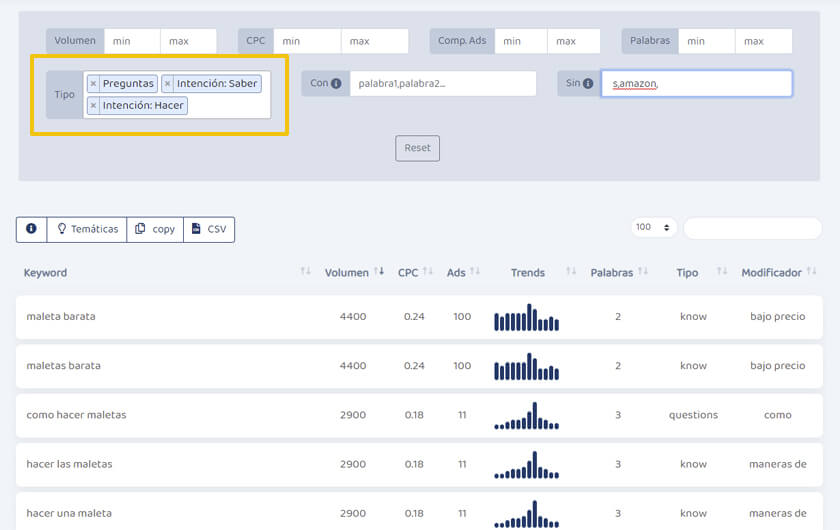The image size is (840, 530).
Task: Select keyword 'maleta barata'
Action: click(61, 317)
